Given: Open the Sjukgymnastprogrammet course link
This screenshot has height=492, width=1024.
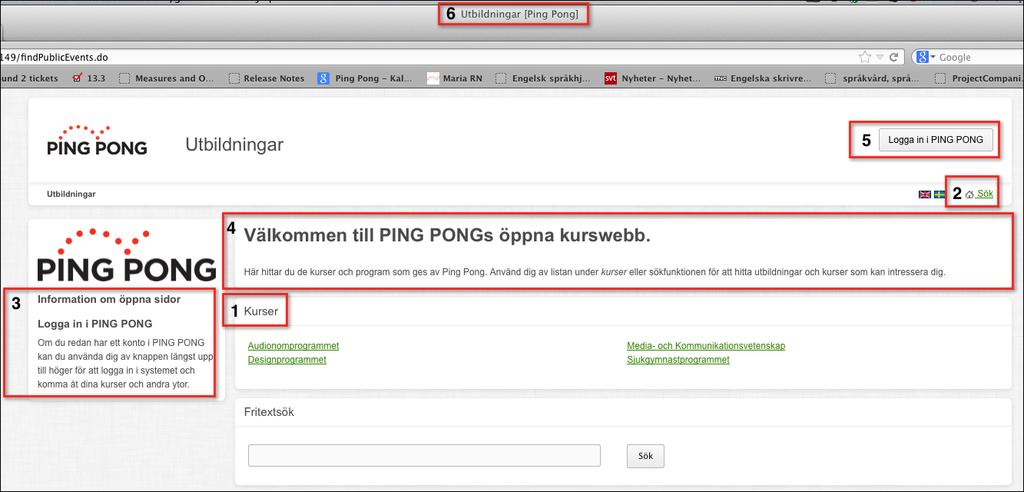Looking at the screenshot, I should (x=678, y=359).
